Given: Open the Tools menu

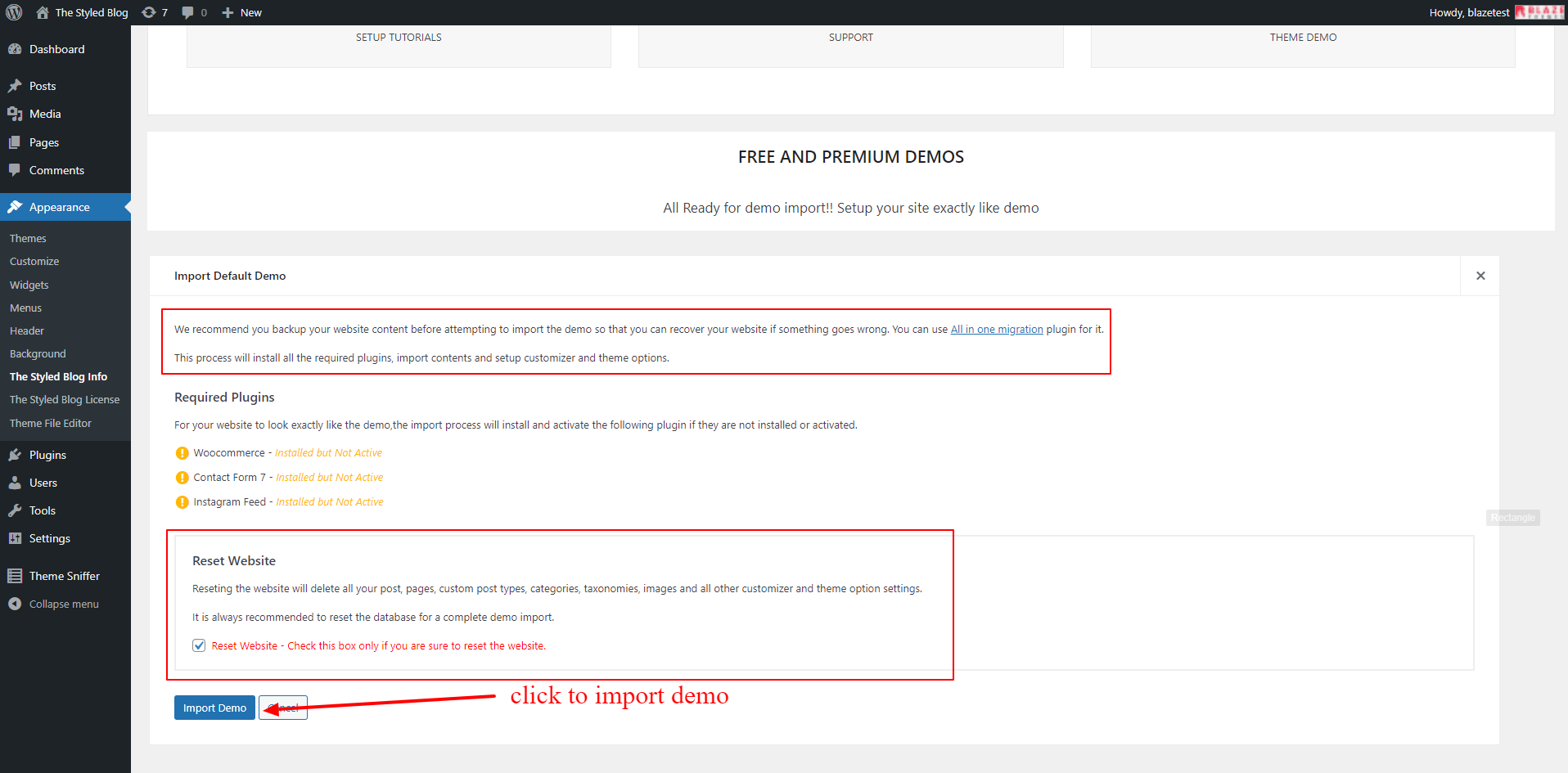Looking at the screenshot, I should pyautogui.click(x=43, y=510).
